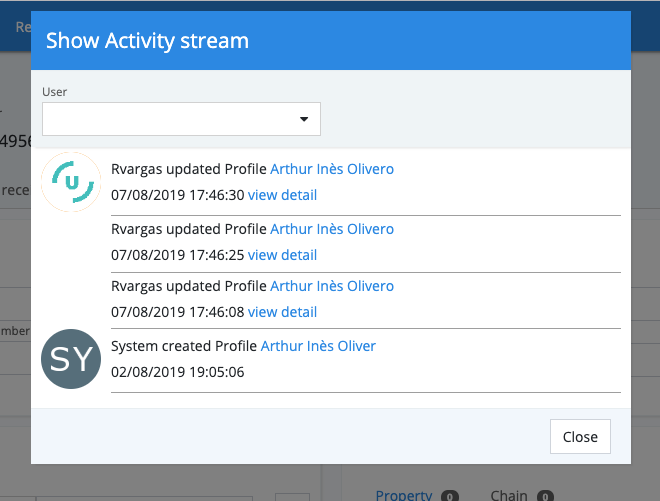Select the System created Profile entry text

184,346
